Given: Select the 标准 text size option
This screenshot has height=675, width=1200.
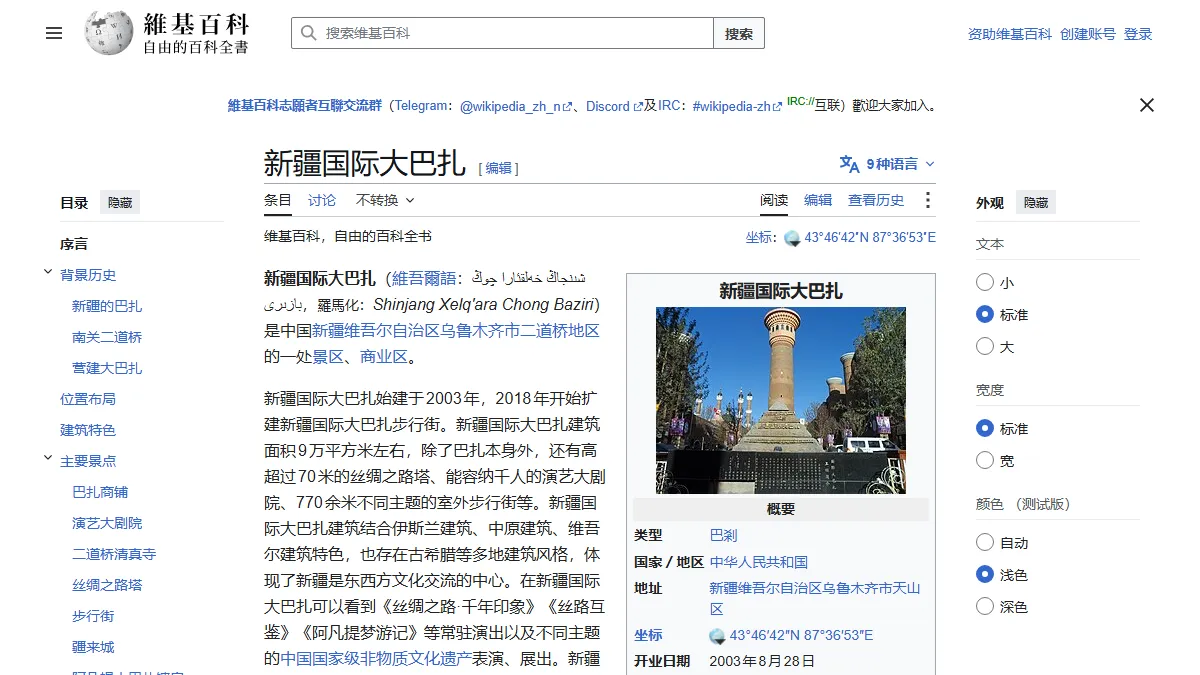Looking at the screenshot, I should pyautogui.click(x=985, y=315).
